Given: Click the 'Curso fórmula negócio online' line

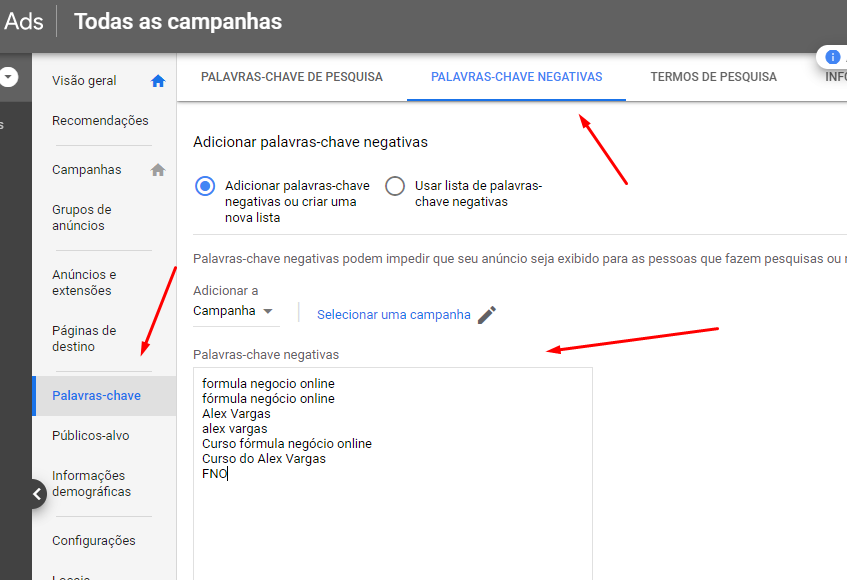Looking at the screenshot, I should 287,443.
